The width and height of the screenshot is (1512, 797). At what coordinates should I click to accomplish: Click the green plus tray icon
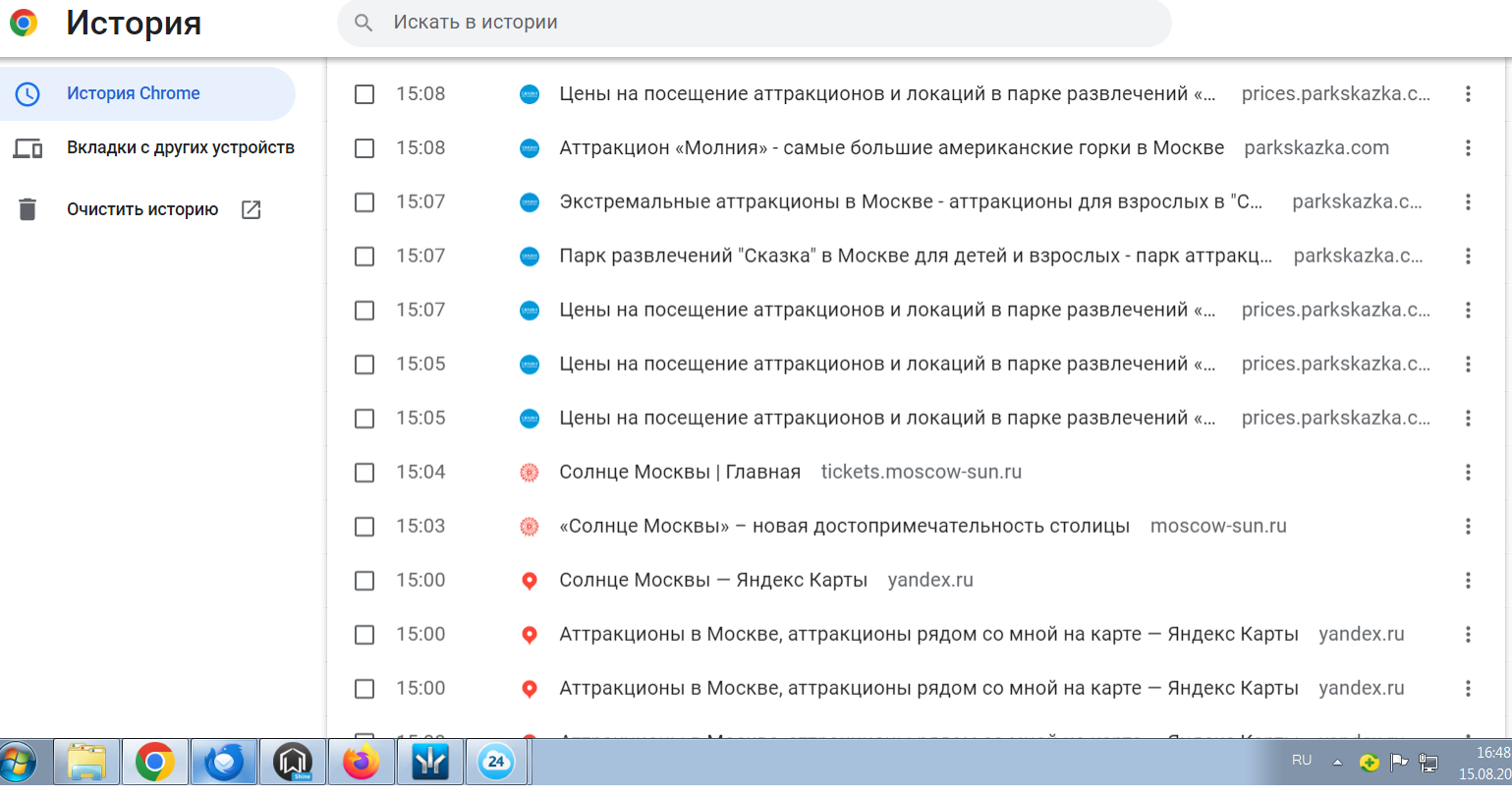coord(1370,762)
